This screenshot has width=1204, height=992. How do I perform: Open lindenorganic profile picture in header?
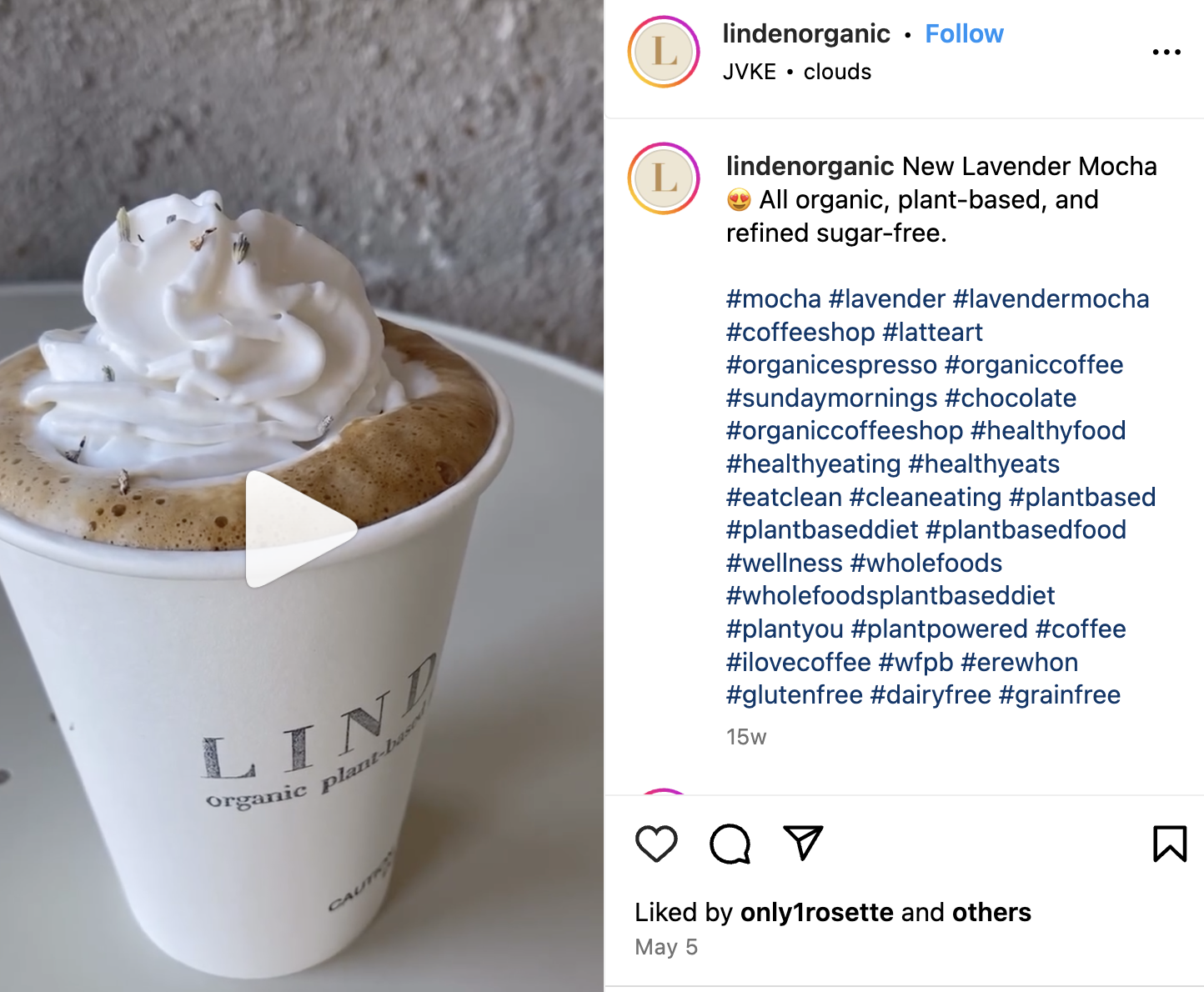pos(664,52)
